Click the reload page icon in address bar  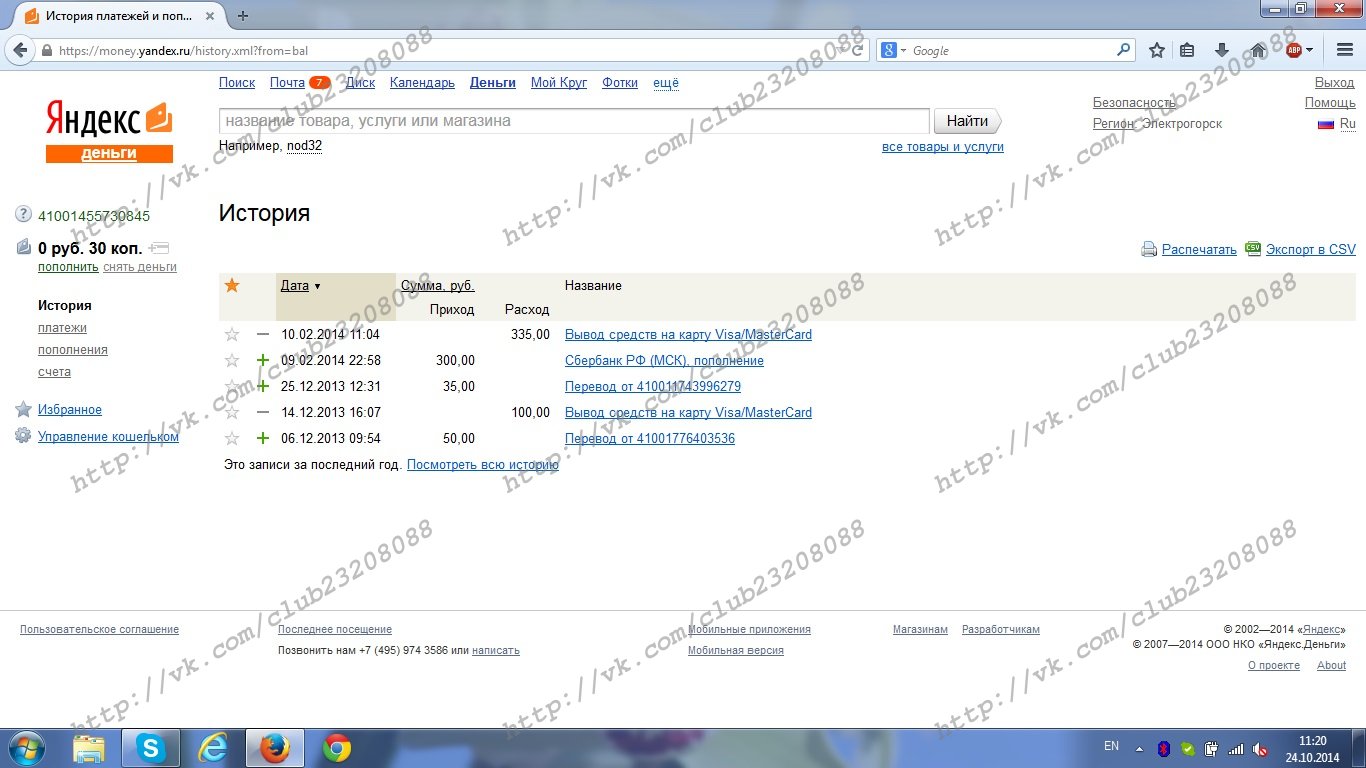858,50
